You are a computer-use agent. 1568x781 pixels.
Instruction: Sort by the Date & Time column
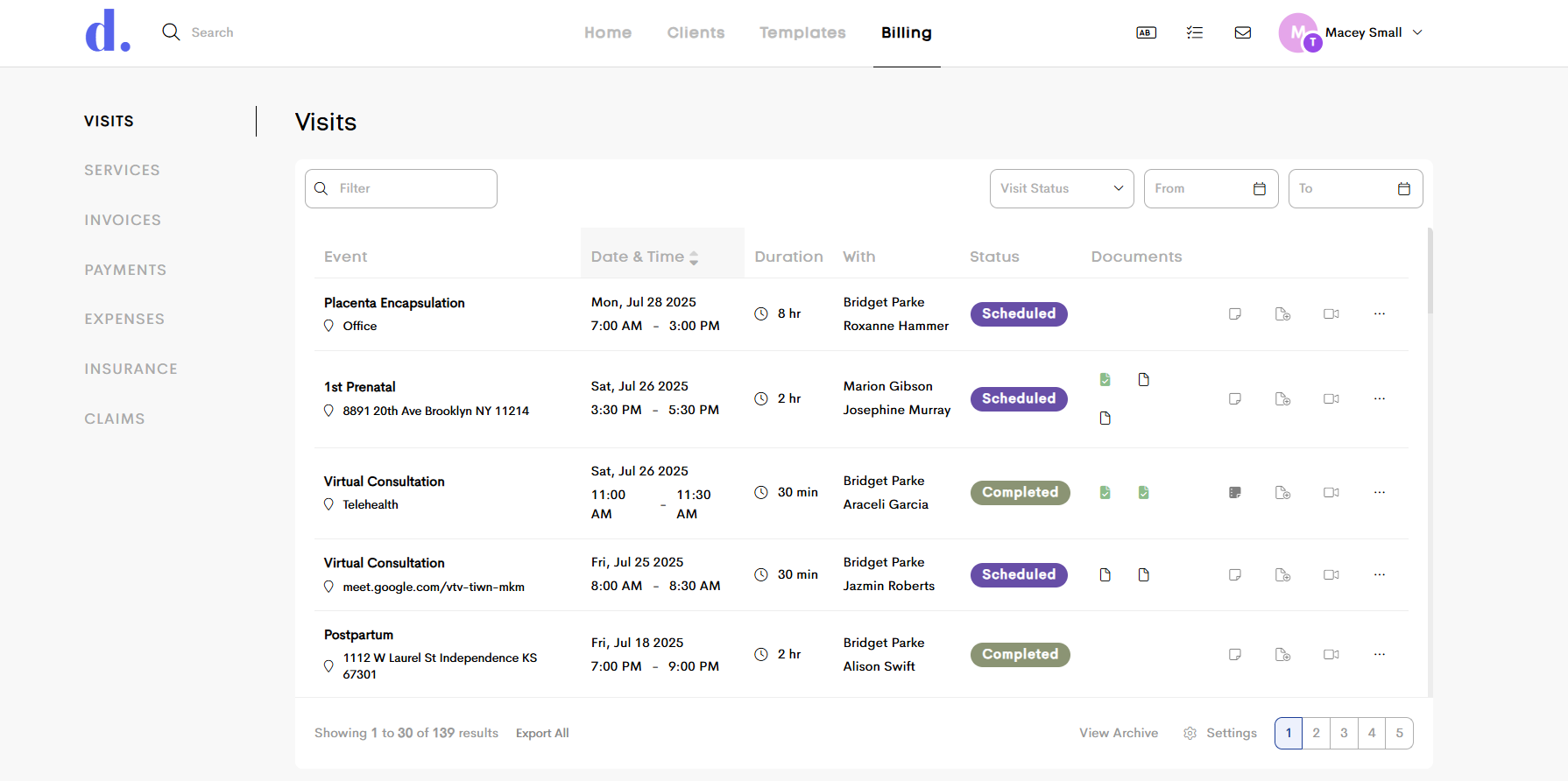662,253
